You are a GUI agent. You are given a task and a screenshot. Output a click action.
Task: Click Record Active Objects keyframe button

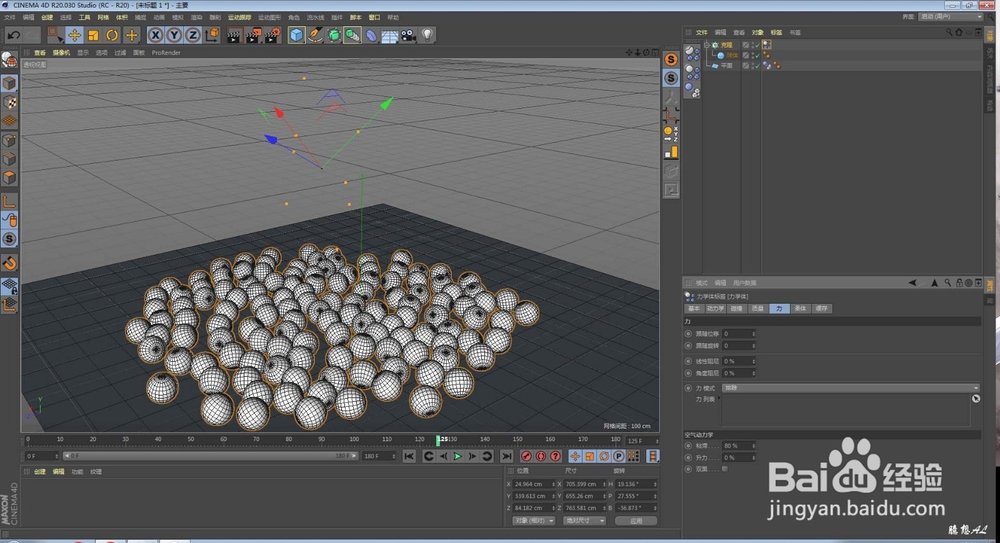coord(526,456)
